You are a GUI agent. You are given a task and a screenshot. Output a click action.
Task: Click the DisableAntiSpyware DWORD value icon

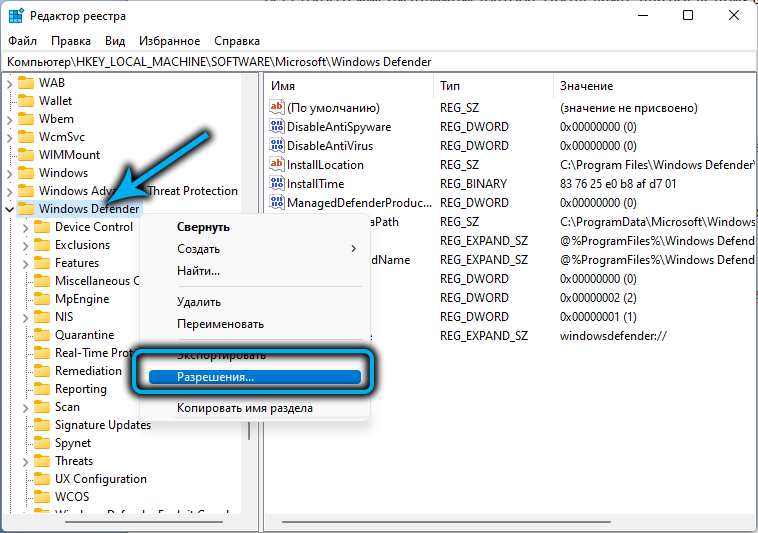click(x=278, y=127)
